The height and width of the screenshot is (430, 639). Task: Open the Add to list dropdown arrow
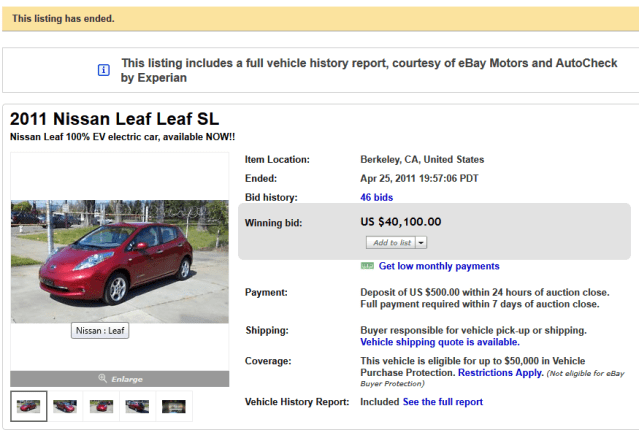(422, 242)
